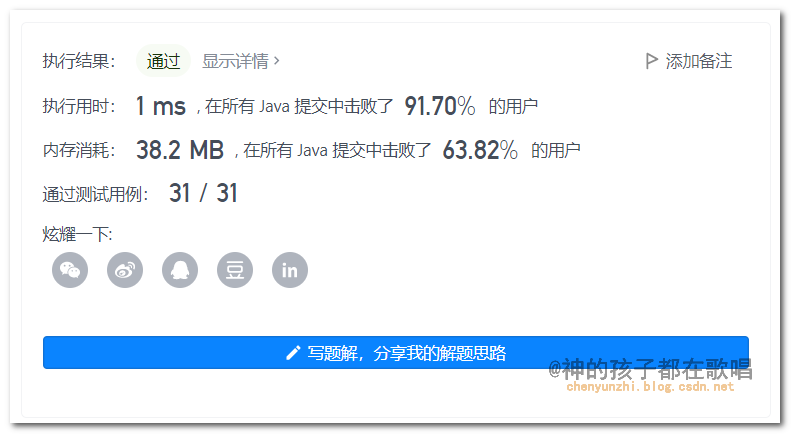791x434 pixels.
Task: Click the 炫耀一下 share label
Action: (x=77, y=234)
